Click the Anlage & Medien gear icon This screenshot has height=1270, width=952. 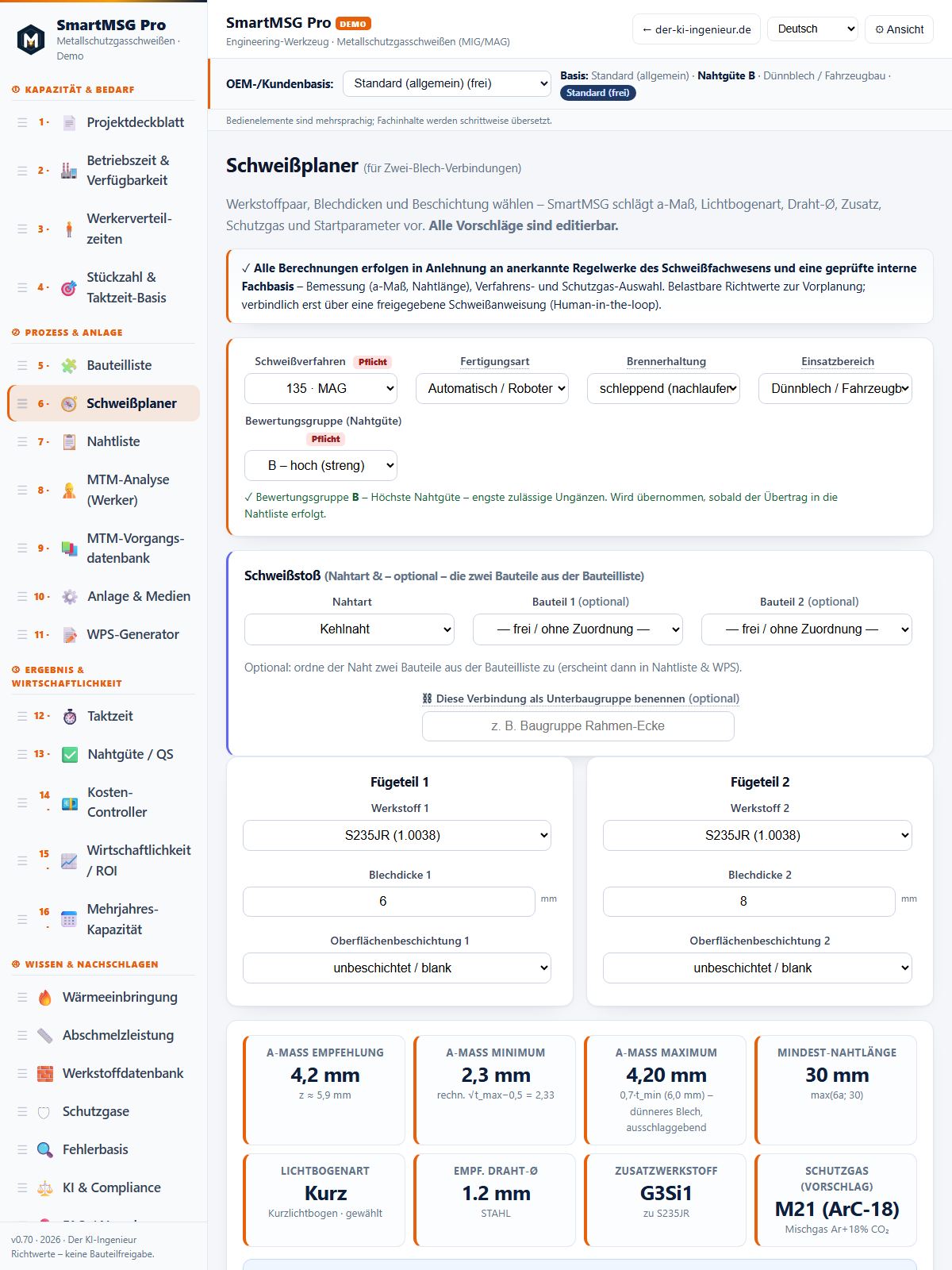pyautogui.click(x=70, y=596)
